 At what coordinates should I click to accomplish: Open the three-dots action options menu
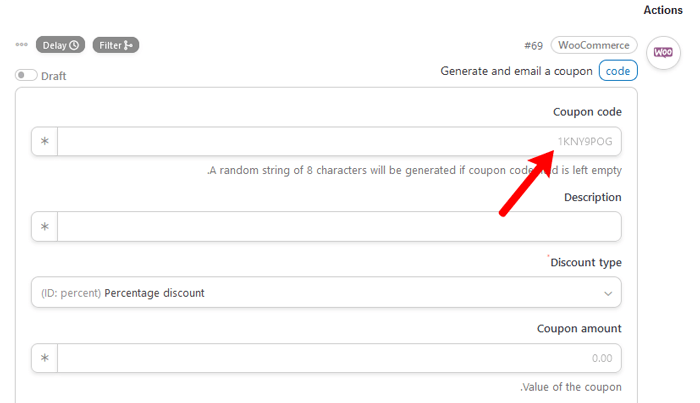tap(21, 45)
